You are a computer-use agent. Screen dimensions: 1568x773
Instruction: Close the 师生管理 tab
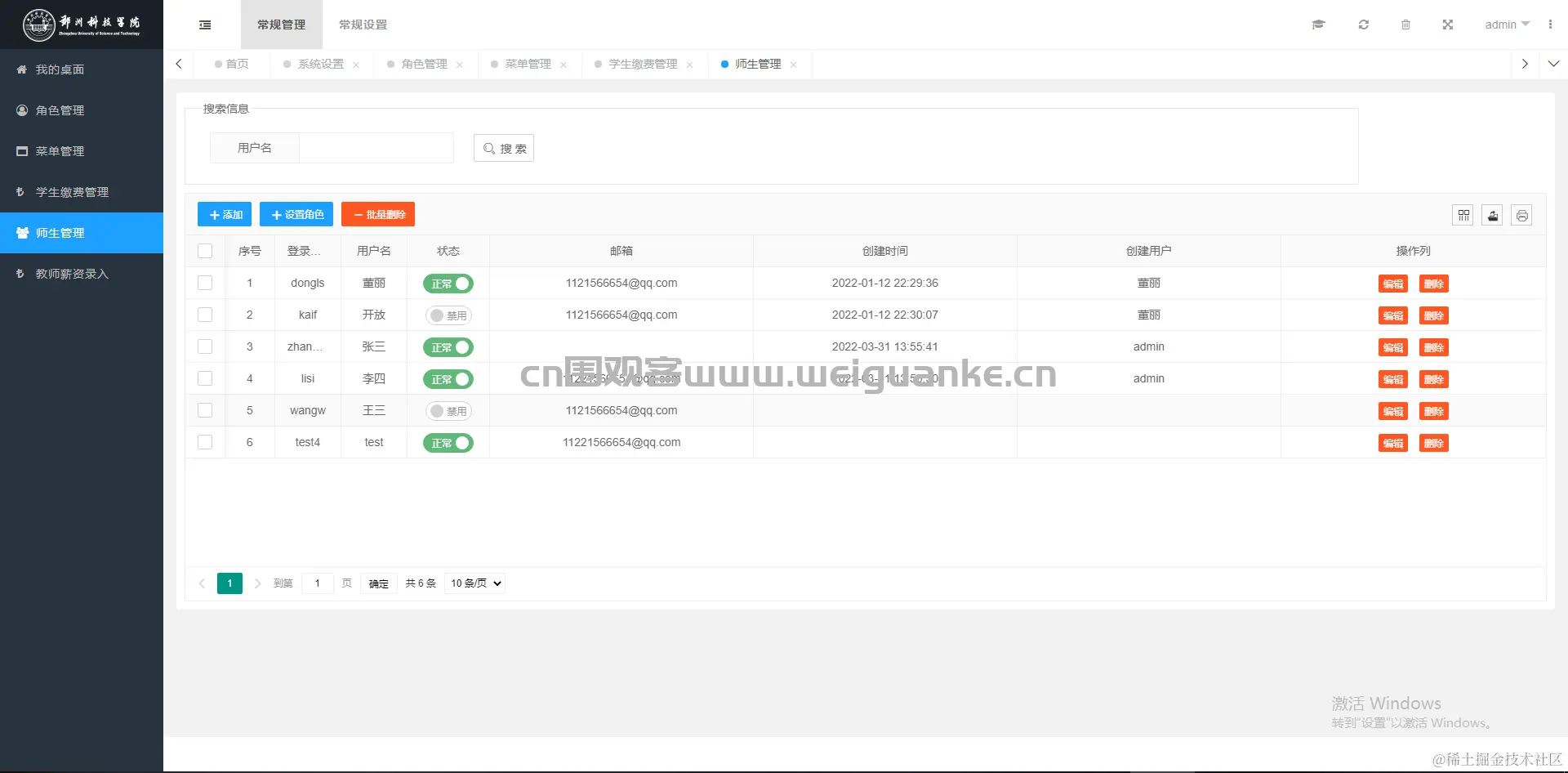793,65
